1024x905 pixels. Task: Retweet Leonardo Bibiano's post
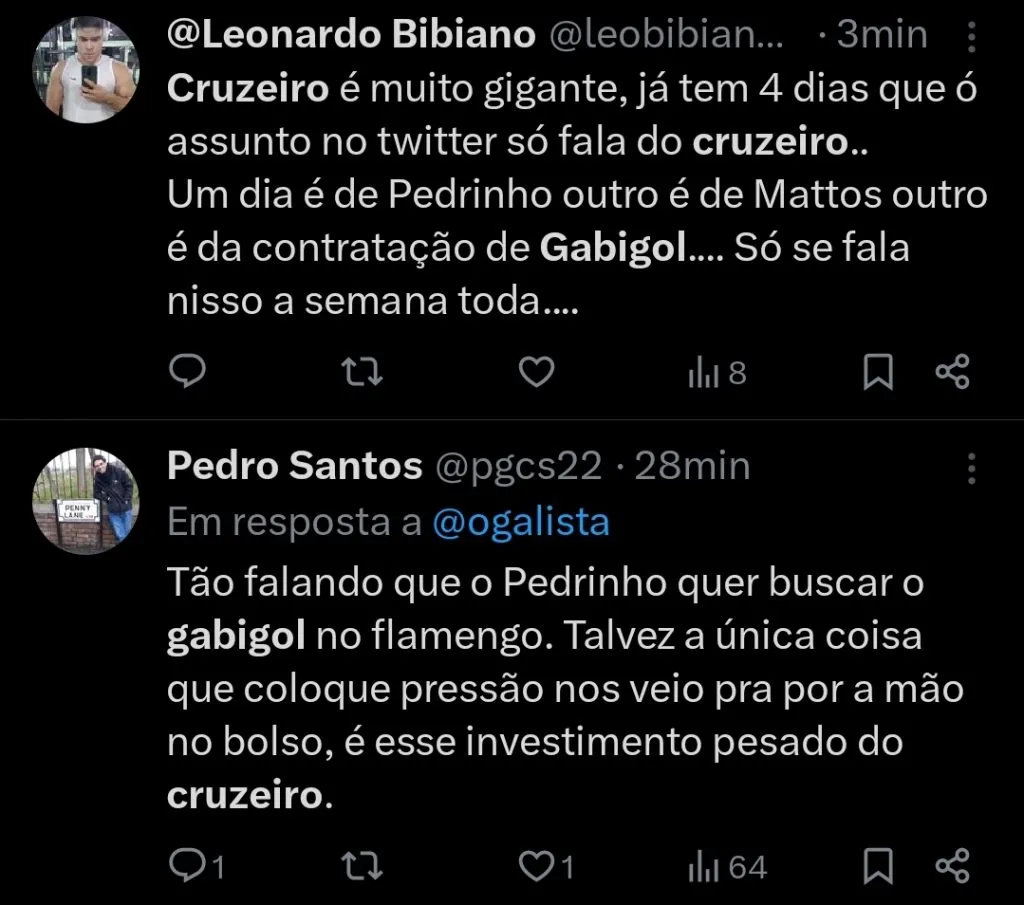point(361,371)
